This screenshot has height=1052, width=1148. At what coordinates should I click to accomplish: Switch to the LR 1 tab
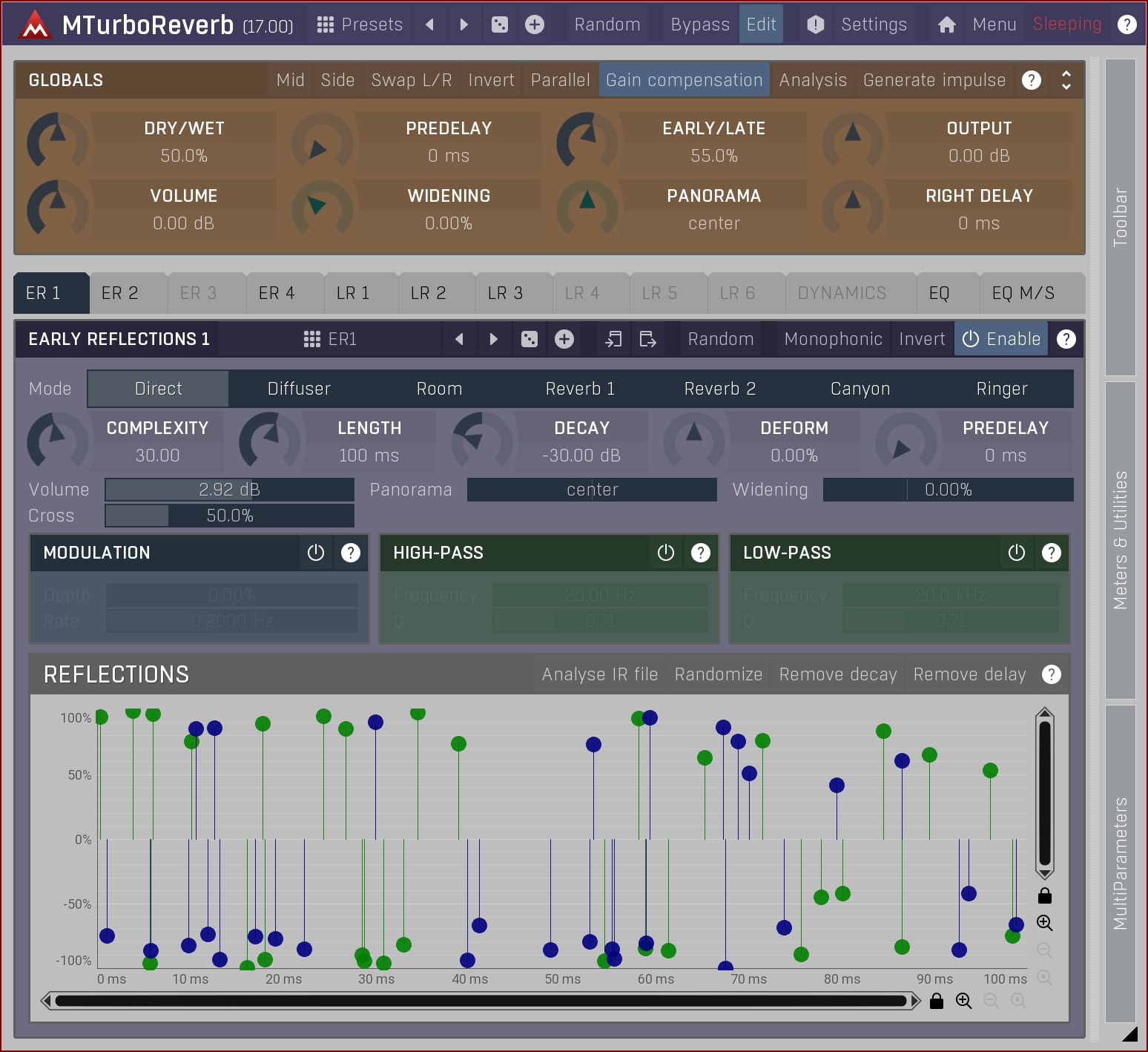click(x=353, y=293)
